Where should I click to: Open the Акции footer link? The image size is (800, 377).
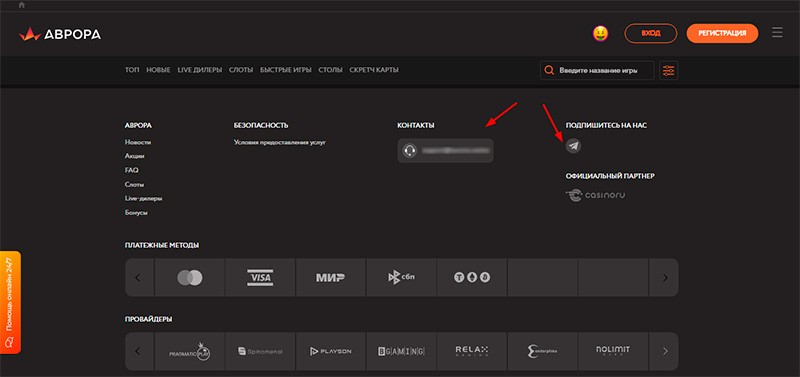pos(135,156)
